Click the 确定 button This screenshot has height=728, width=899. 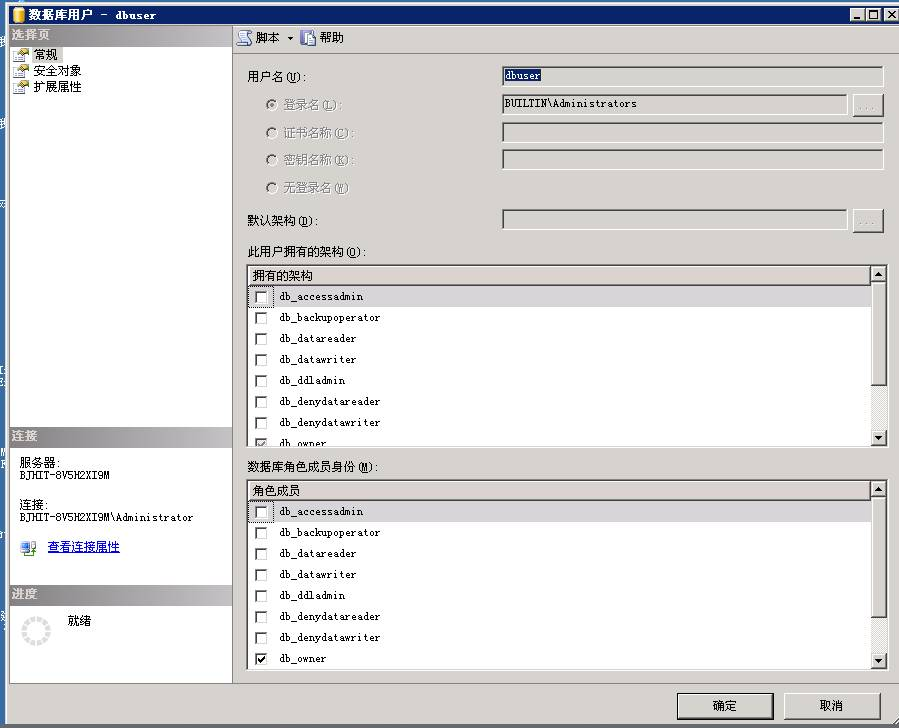[x=725, y=706]
